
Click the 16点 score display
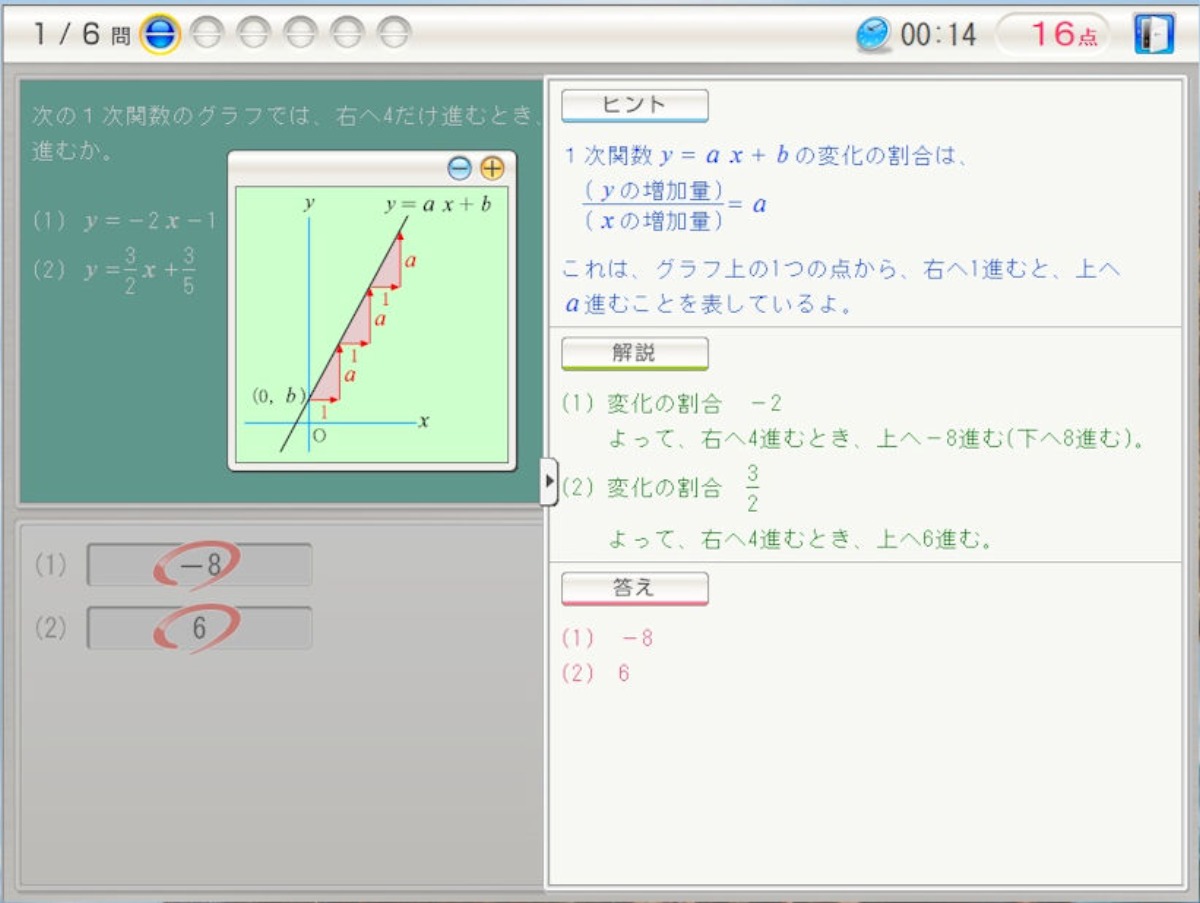[x=1052, y=35]
